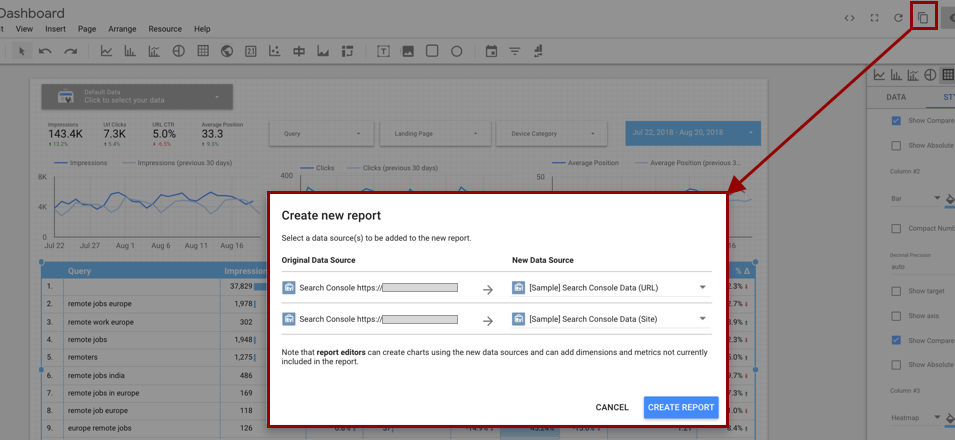Viewport: 955px width, 440px height.
Task: Enter full screen mode
Action: click(x=875, y=18)
